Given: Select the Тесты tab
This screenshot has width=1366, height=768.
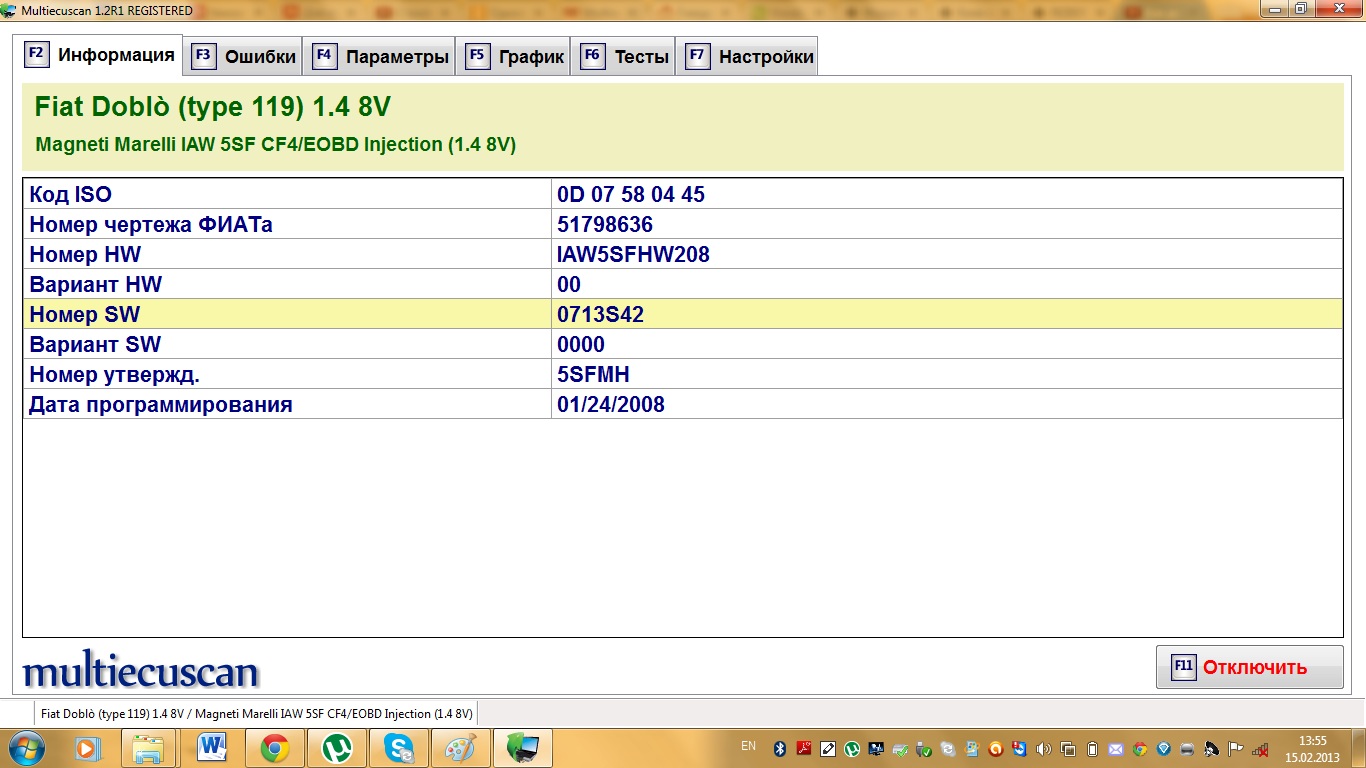Looking at the screenshot, I should [625, 57].
